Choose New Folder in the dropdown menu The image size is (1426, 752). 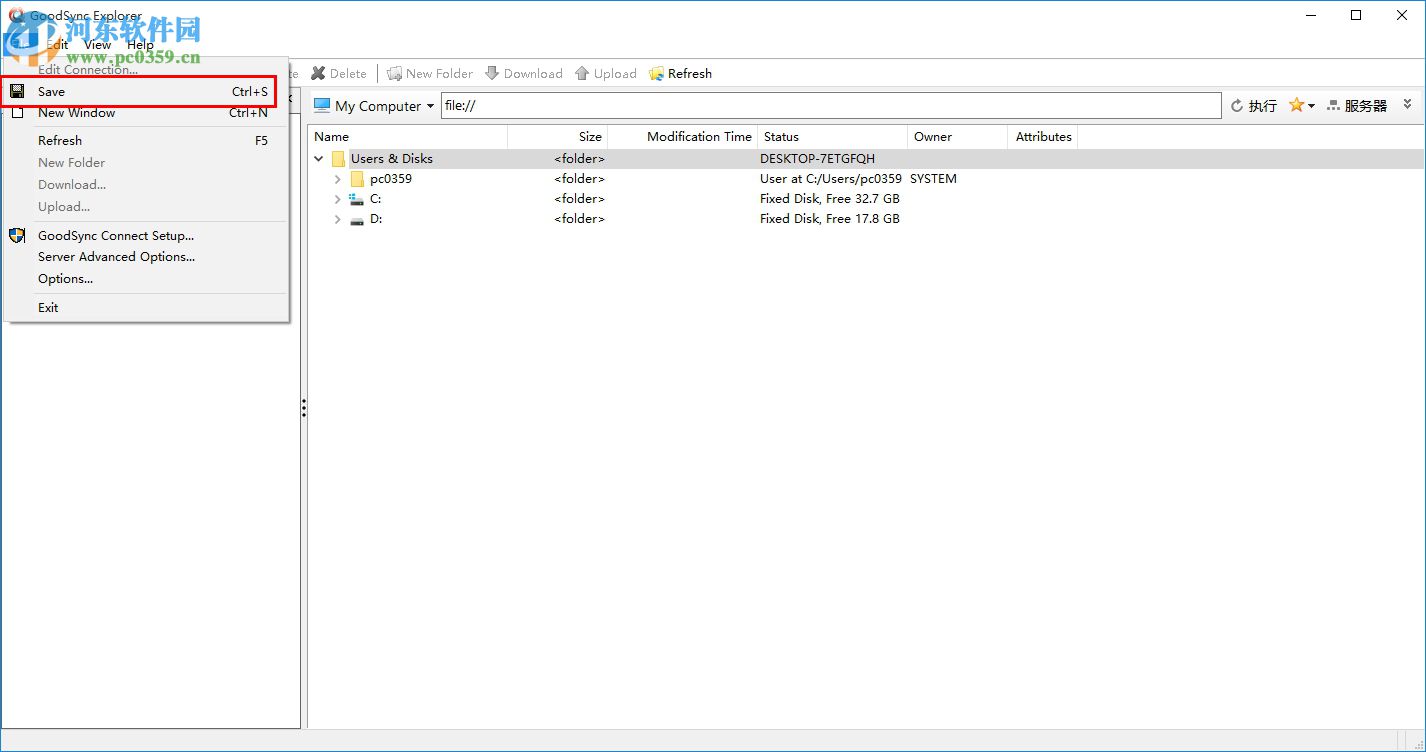[146, 163]
